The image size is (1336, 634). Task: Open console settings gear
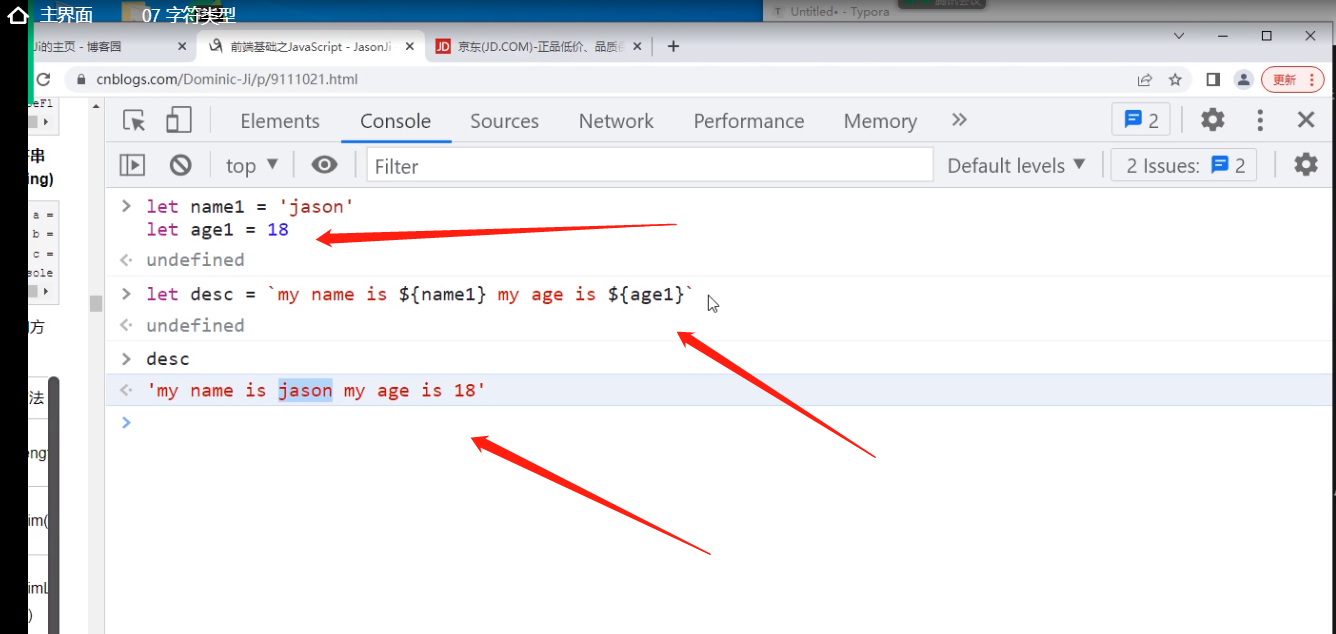click(1306, 165)
